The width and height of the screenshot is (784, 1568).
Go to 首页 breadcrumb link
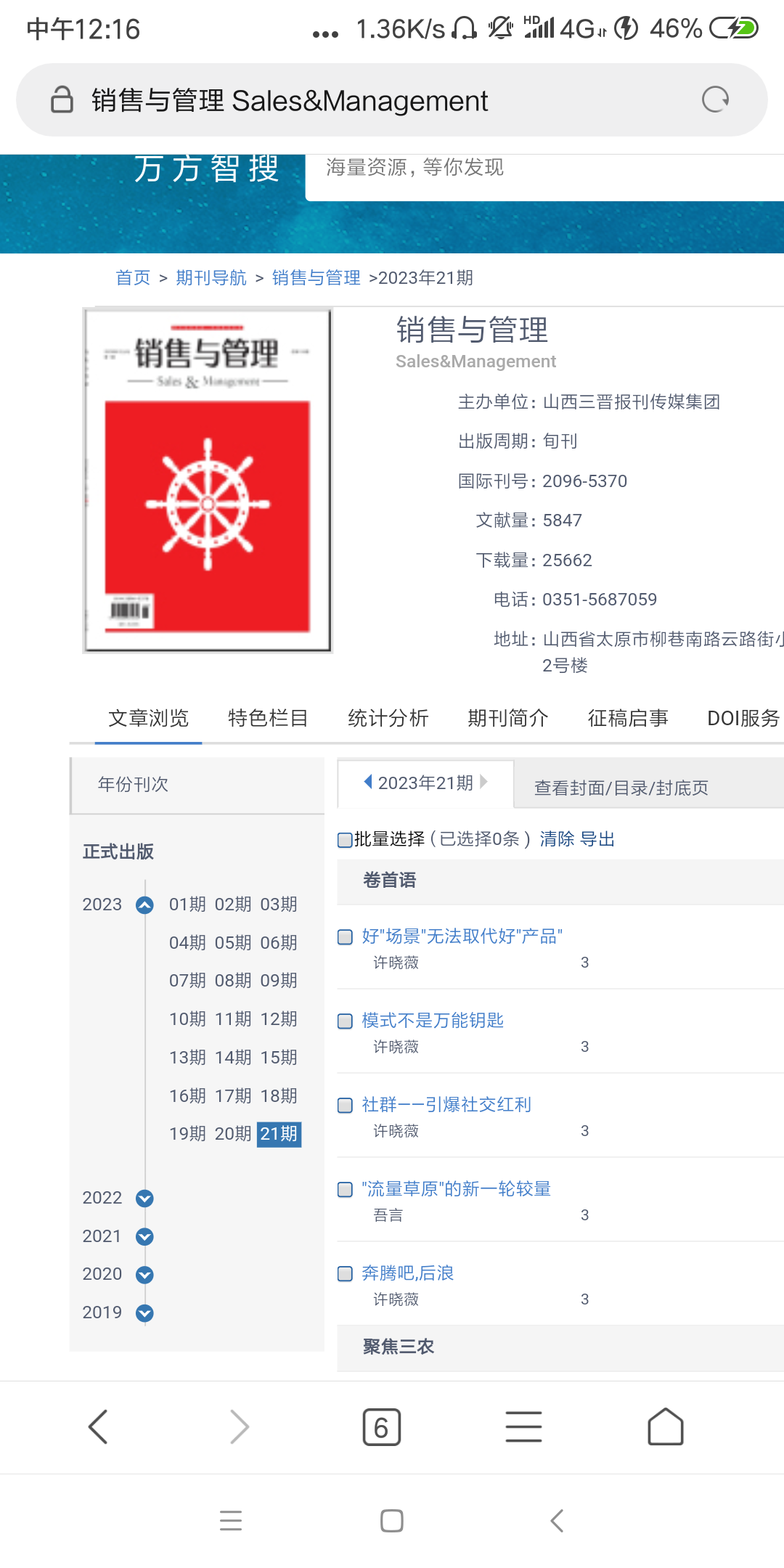[133, 277]
